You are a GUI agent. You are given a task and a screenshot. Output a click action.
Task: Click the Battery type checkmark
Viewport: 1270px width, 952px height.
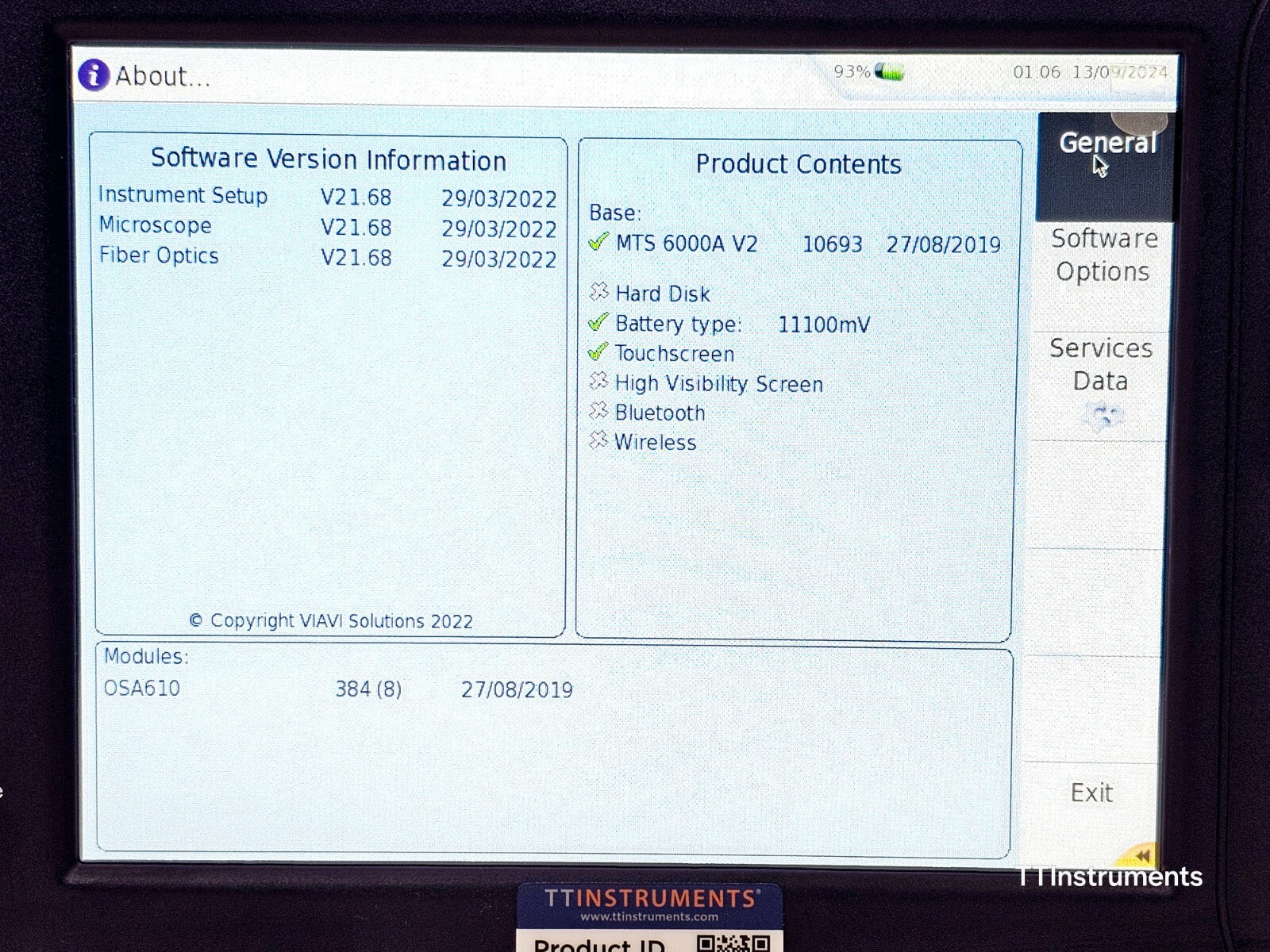click(598, 322)
